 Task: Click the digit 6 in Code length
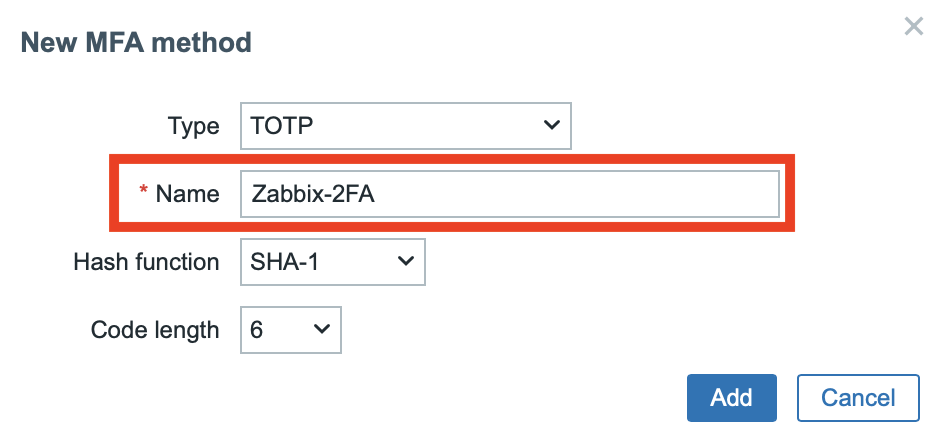pyautogui.click(x=257, y=330)
